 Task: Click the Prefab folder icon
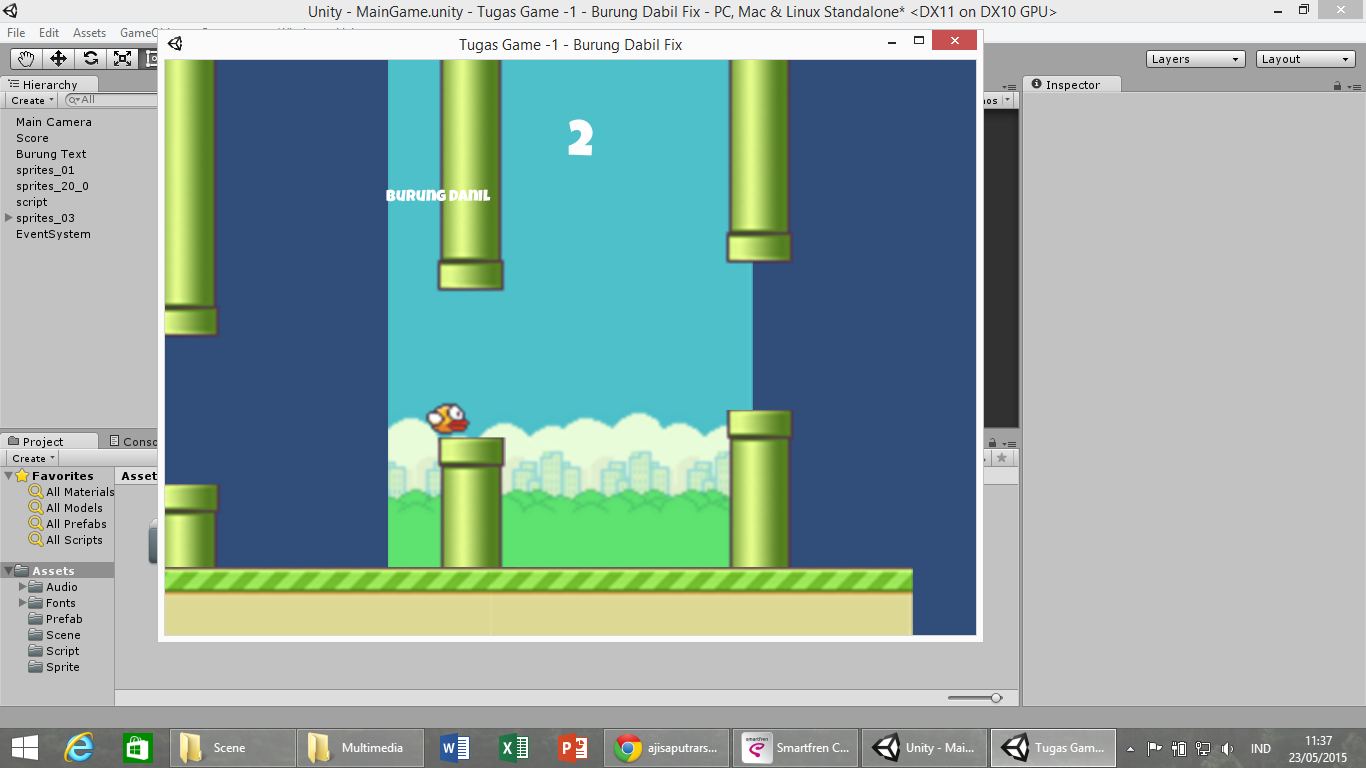(x=36, y=619)
